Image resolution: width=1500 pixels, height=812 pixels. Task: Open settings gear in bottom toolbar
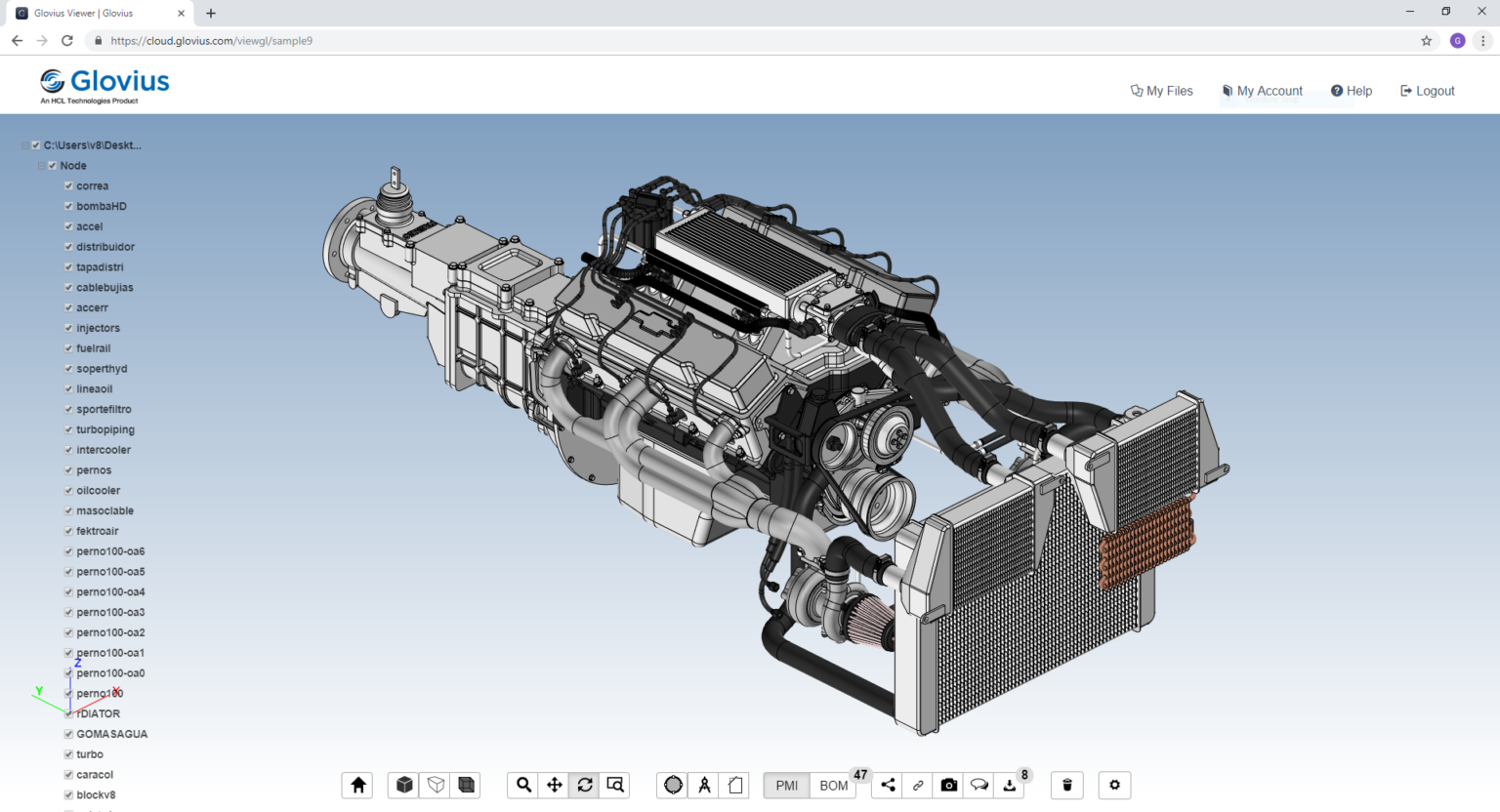click(1114, 785)
